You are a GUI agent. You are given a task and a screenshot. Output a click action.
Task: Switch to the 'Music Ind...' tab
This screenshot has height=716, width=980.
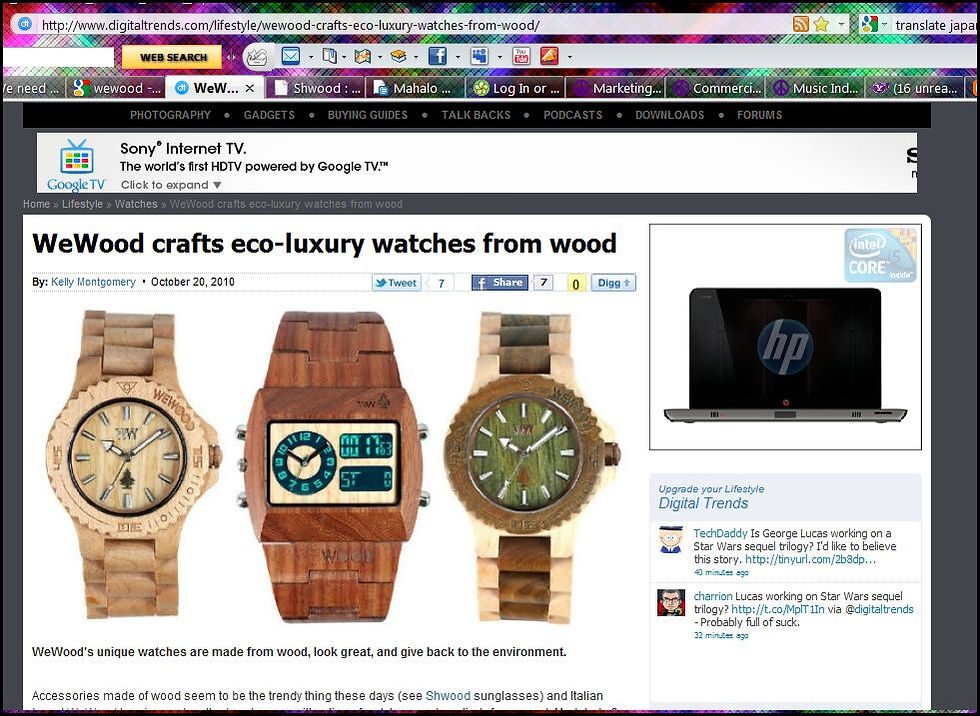816,88
